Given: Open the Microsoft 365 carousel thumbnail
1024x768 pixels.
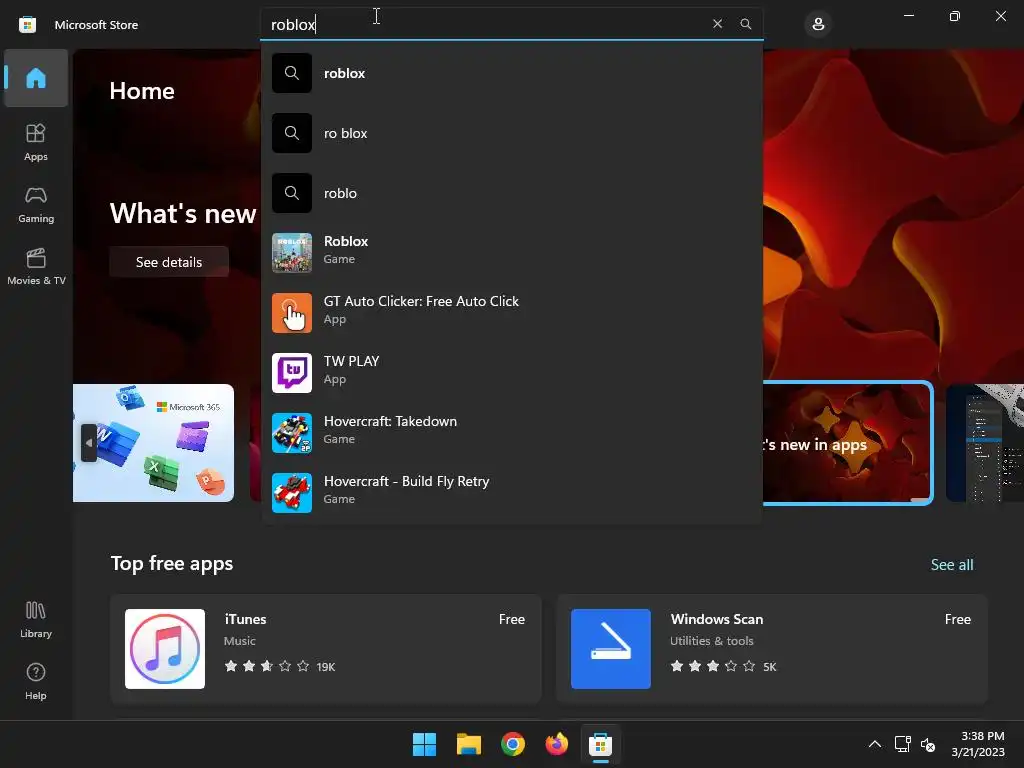Looking at the screenshot, I should (153, 443).
